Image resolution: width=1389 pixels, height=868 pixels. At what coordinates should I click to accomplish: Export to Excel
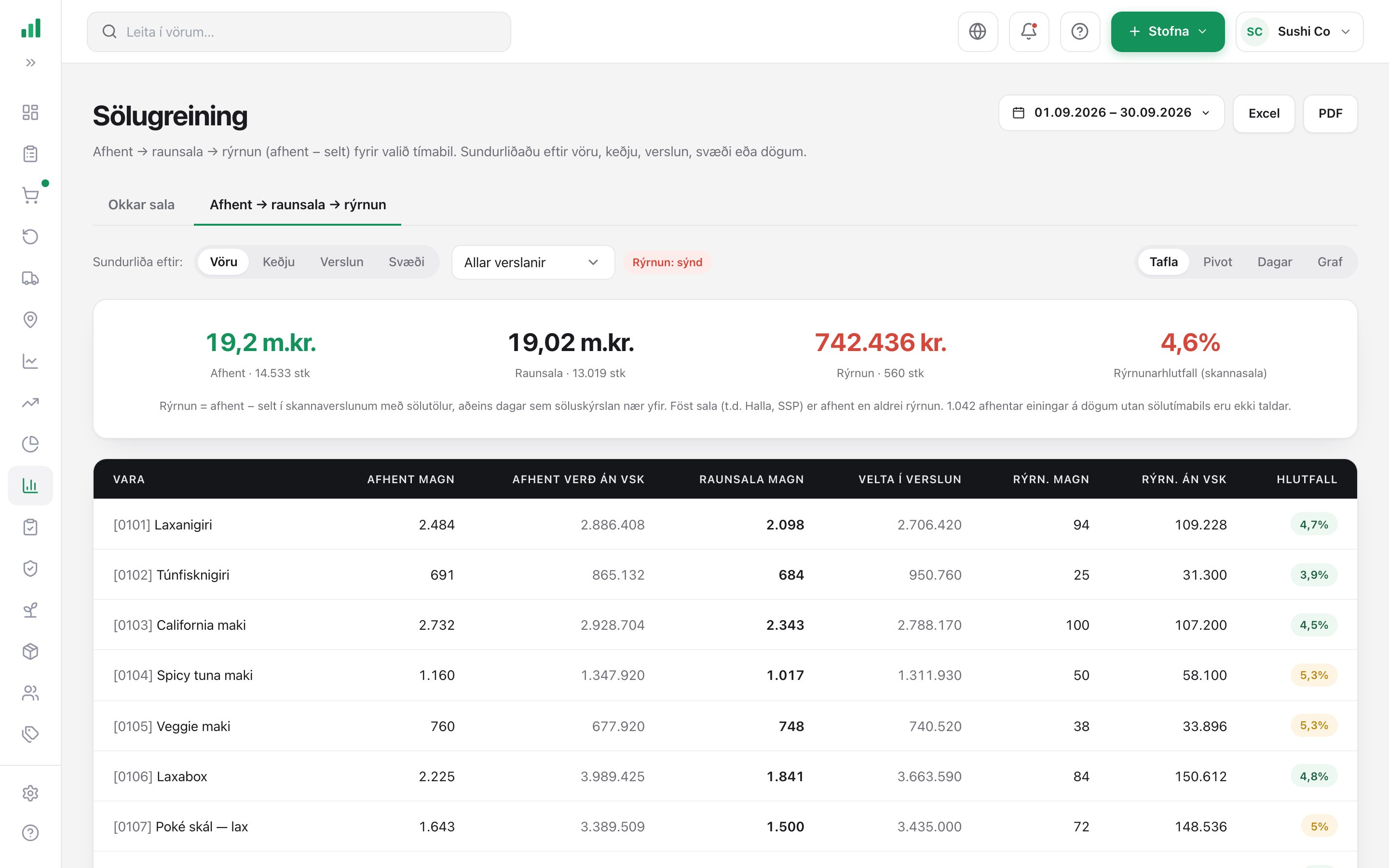1264,114
